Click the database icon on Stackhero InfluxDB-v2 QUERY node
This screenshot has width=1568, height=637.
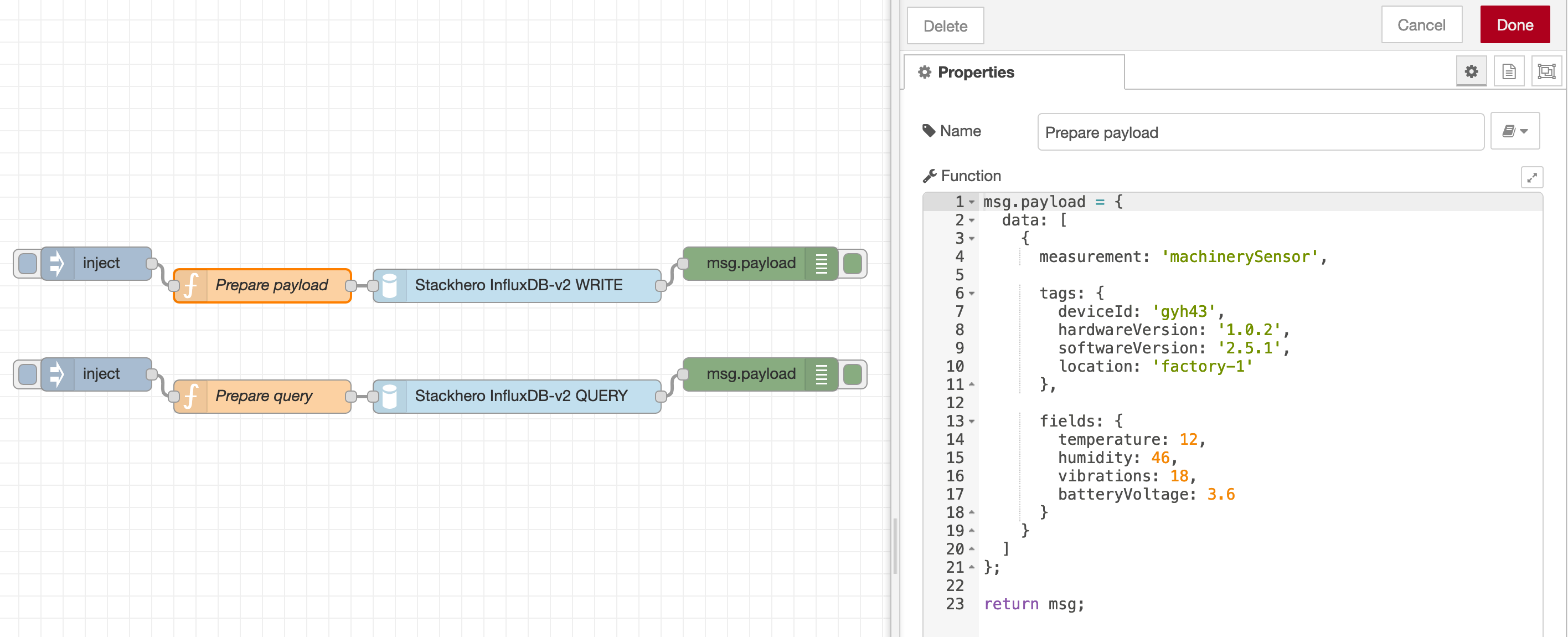point(390,396)
